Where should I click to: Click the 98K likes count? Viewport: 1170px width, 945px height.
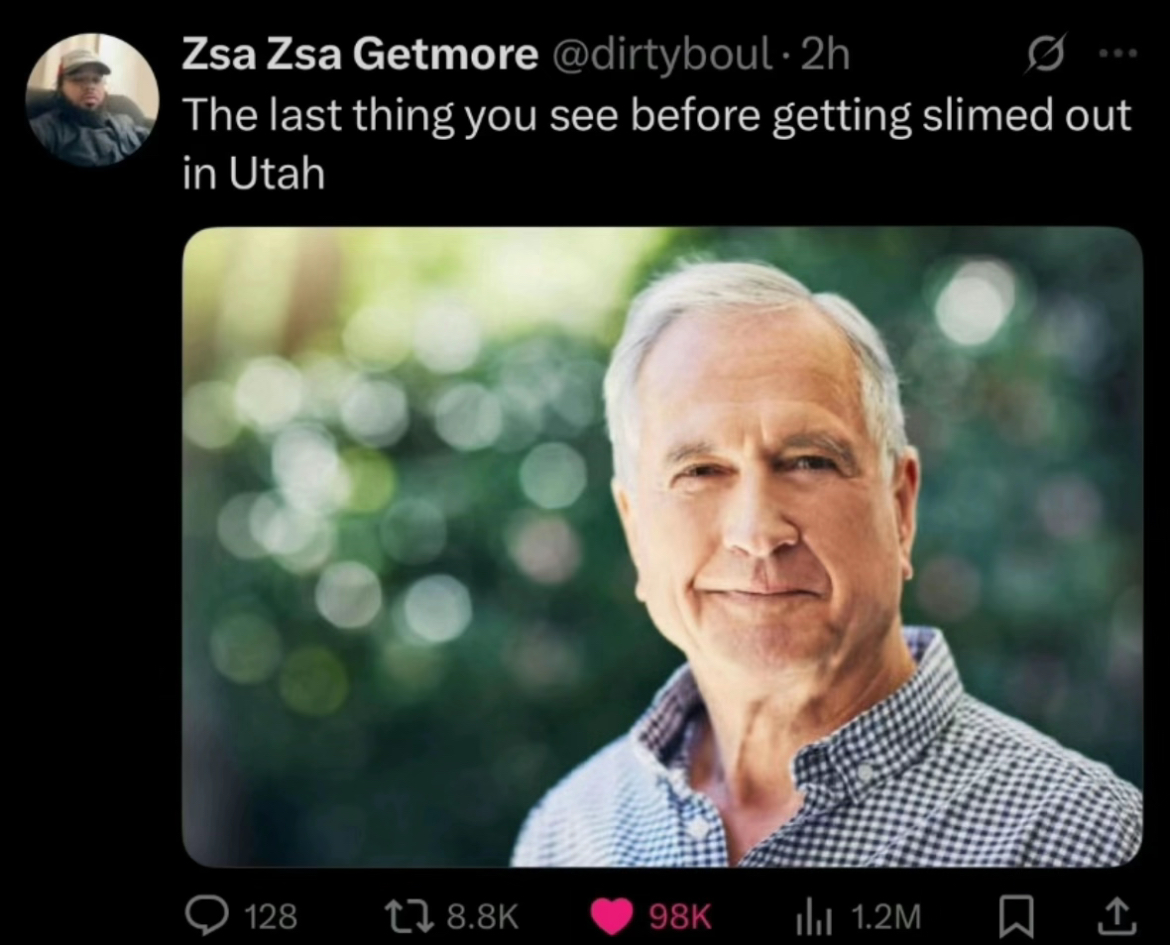pyautogui.click(x=680, y=917)
